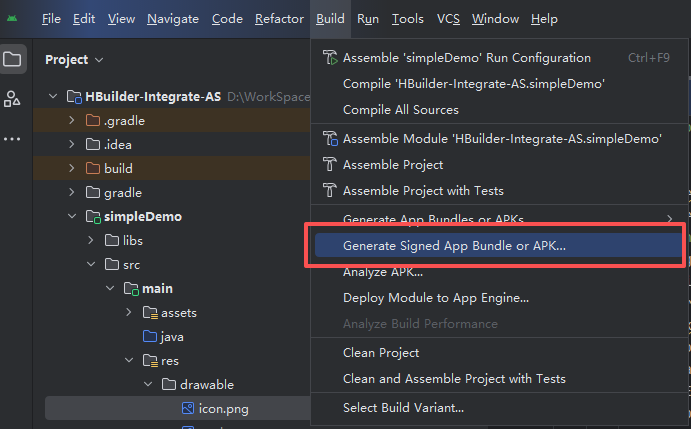Click the build orange folder icon
This screenshot has height=429, width=691.
click(93, 168)
